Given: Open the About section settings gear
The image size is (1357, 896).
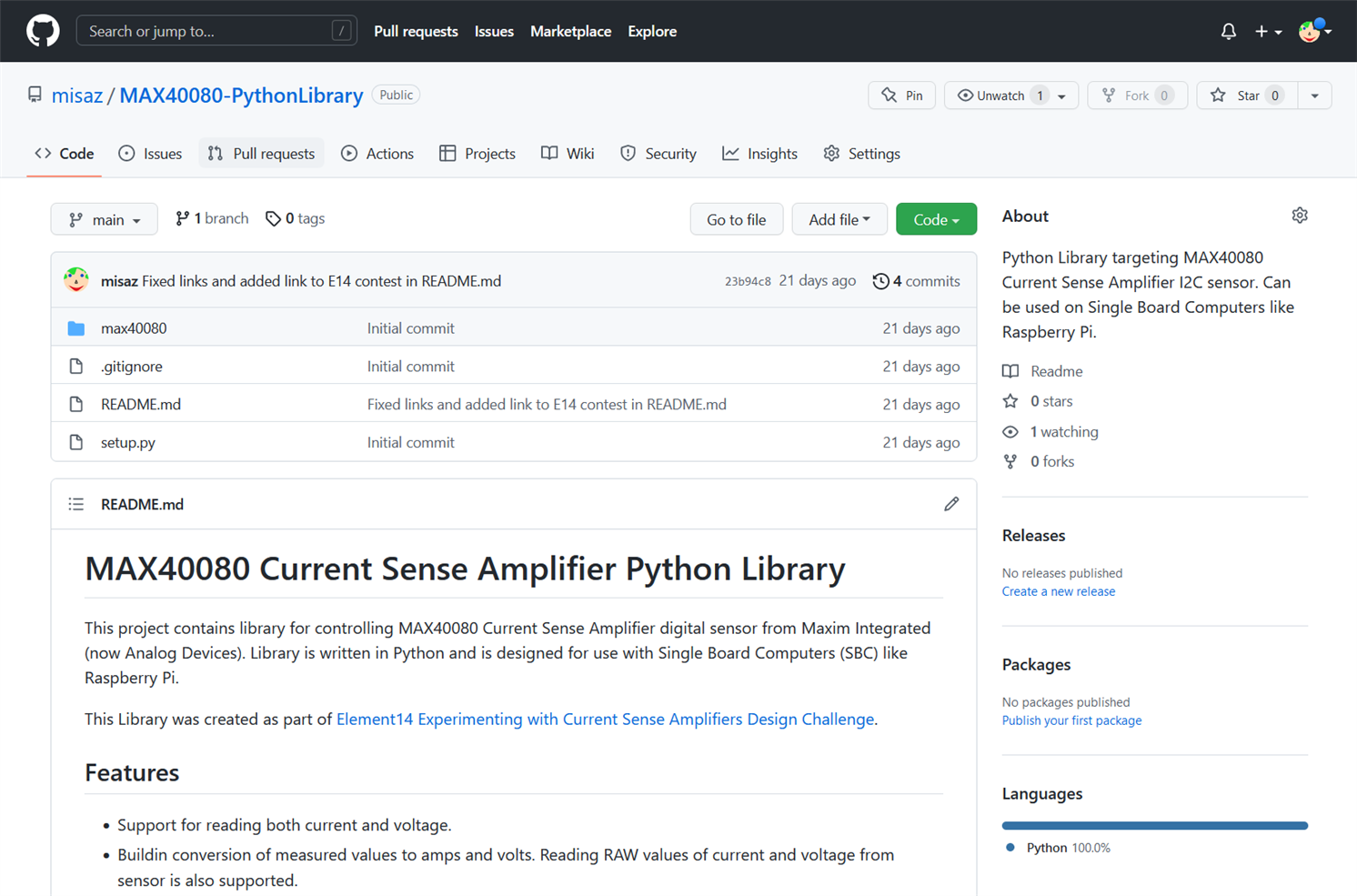Looking at the screenshot, I should pos(1299,216).
